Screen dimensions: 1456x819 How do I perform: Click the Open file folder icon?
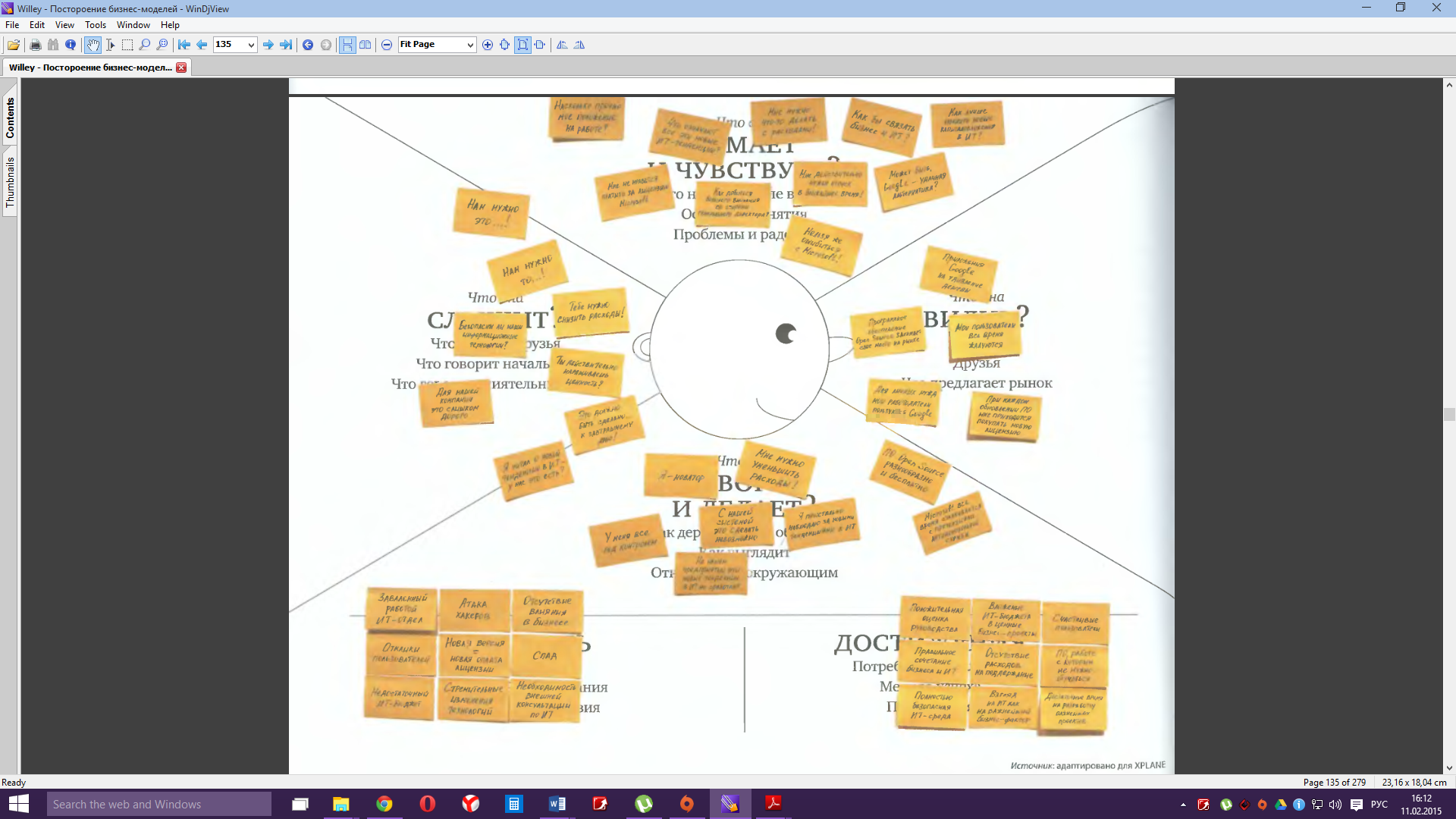click(14, 45)
